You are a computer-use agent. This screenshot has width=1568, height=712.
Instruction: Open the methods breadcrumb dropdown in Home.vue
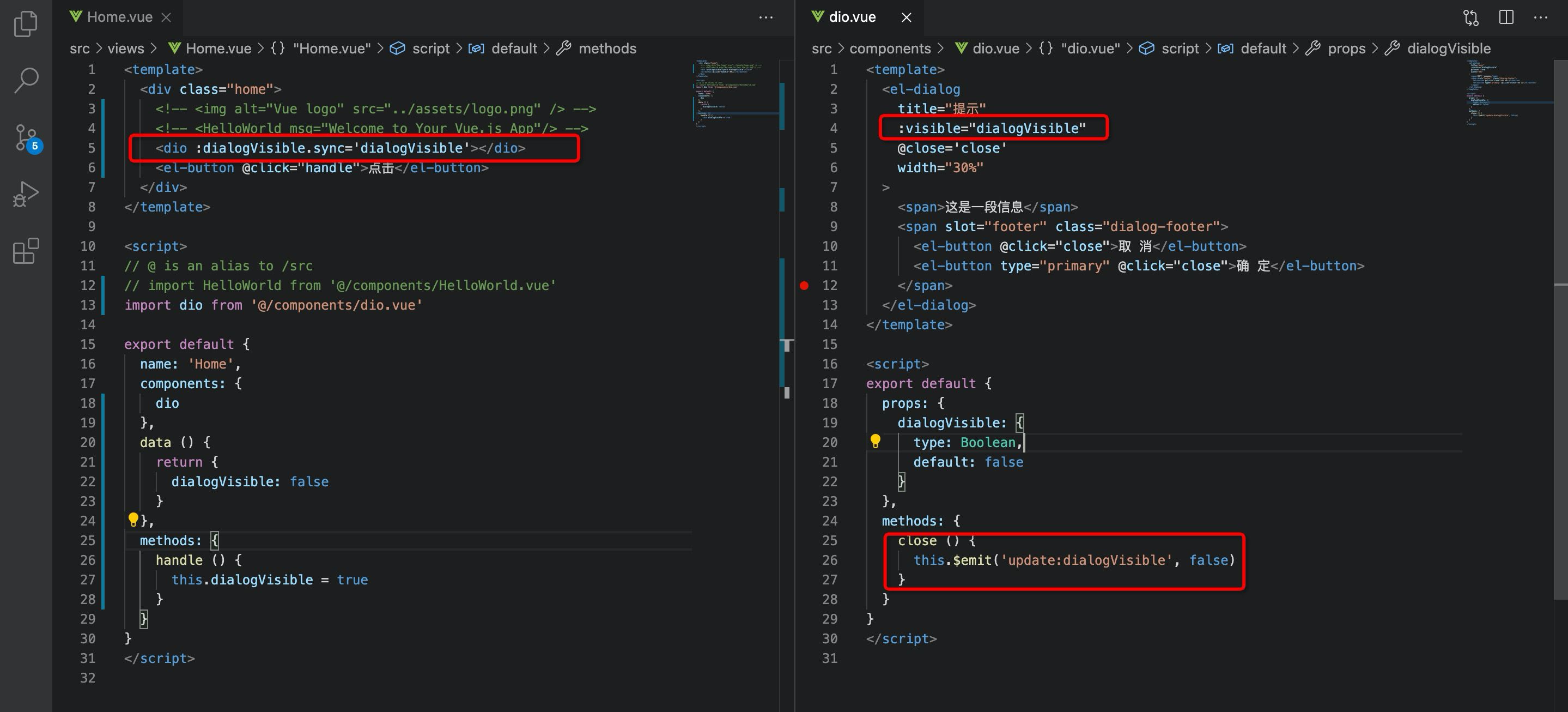tap(607, 48)
